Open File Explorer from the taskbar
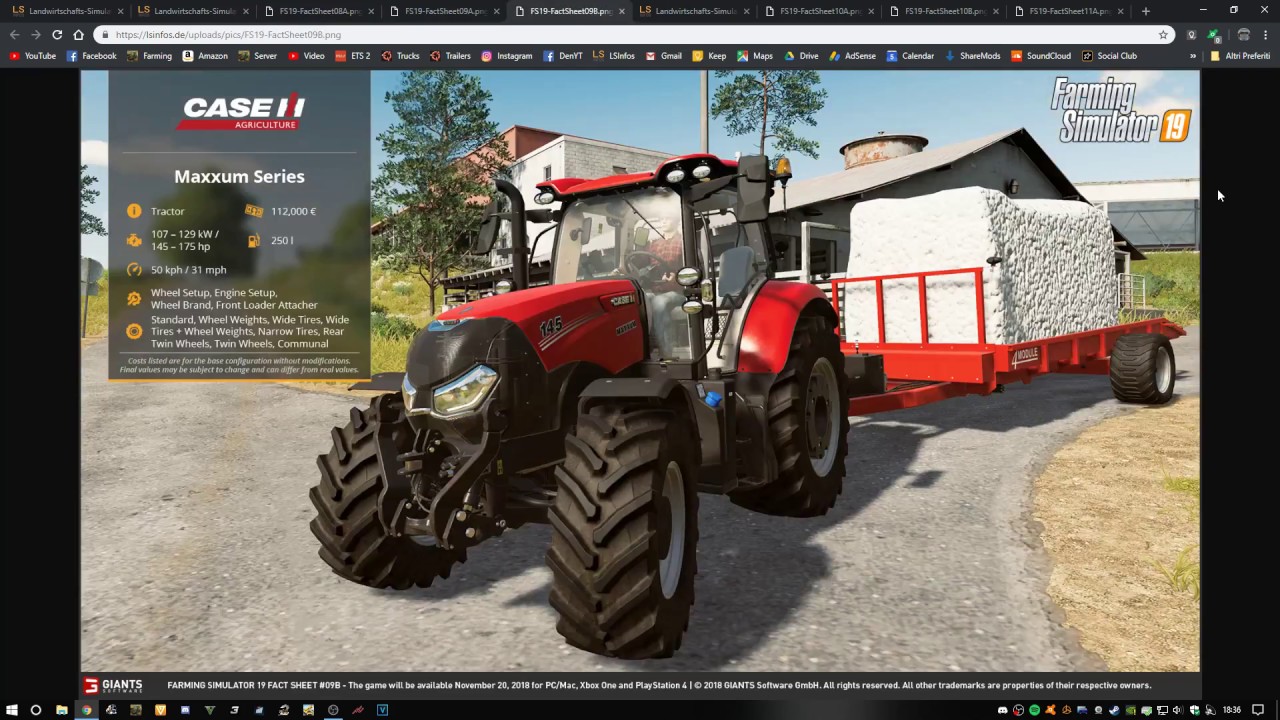 [61, 710]
